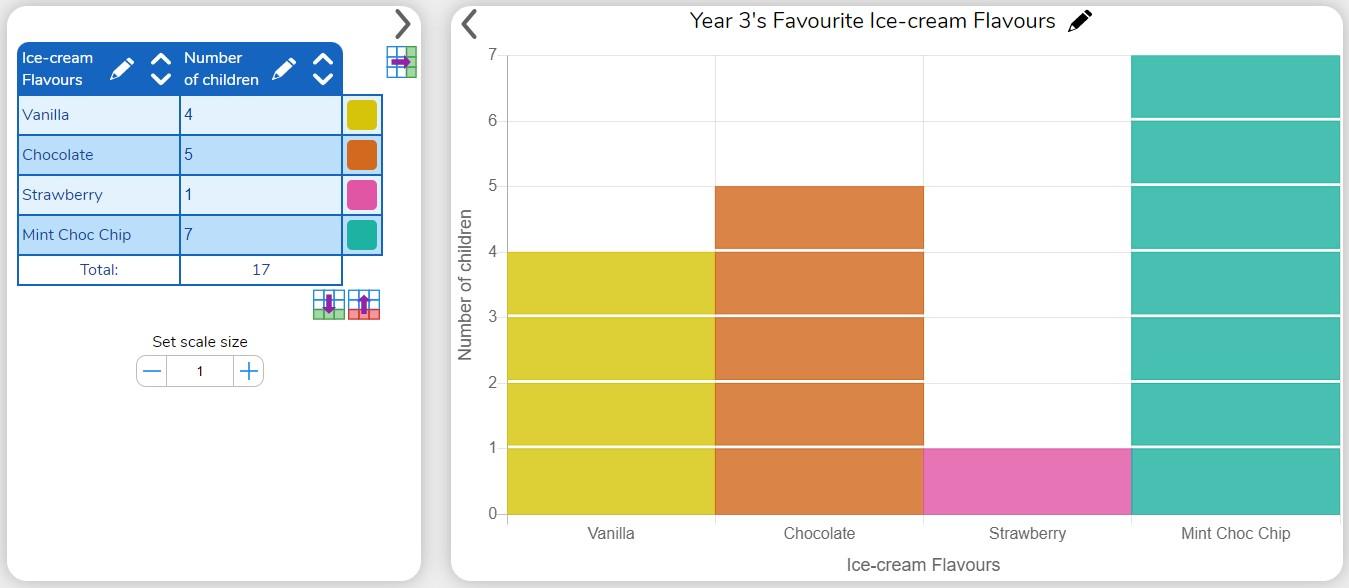The width and height of the screenshot is (1349, 588).
Task: Decrease the scale size with the minus button
Action: click(x=152, y=371)
